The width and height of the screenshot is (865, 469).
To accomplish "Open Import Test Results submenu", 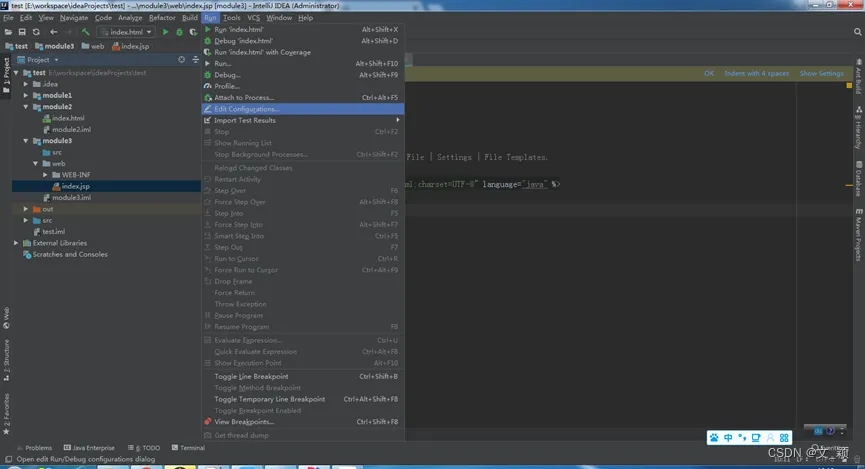I will (x=303, y=120).
